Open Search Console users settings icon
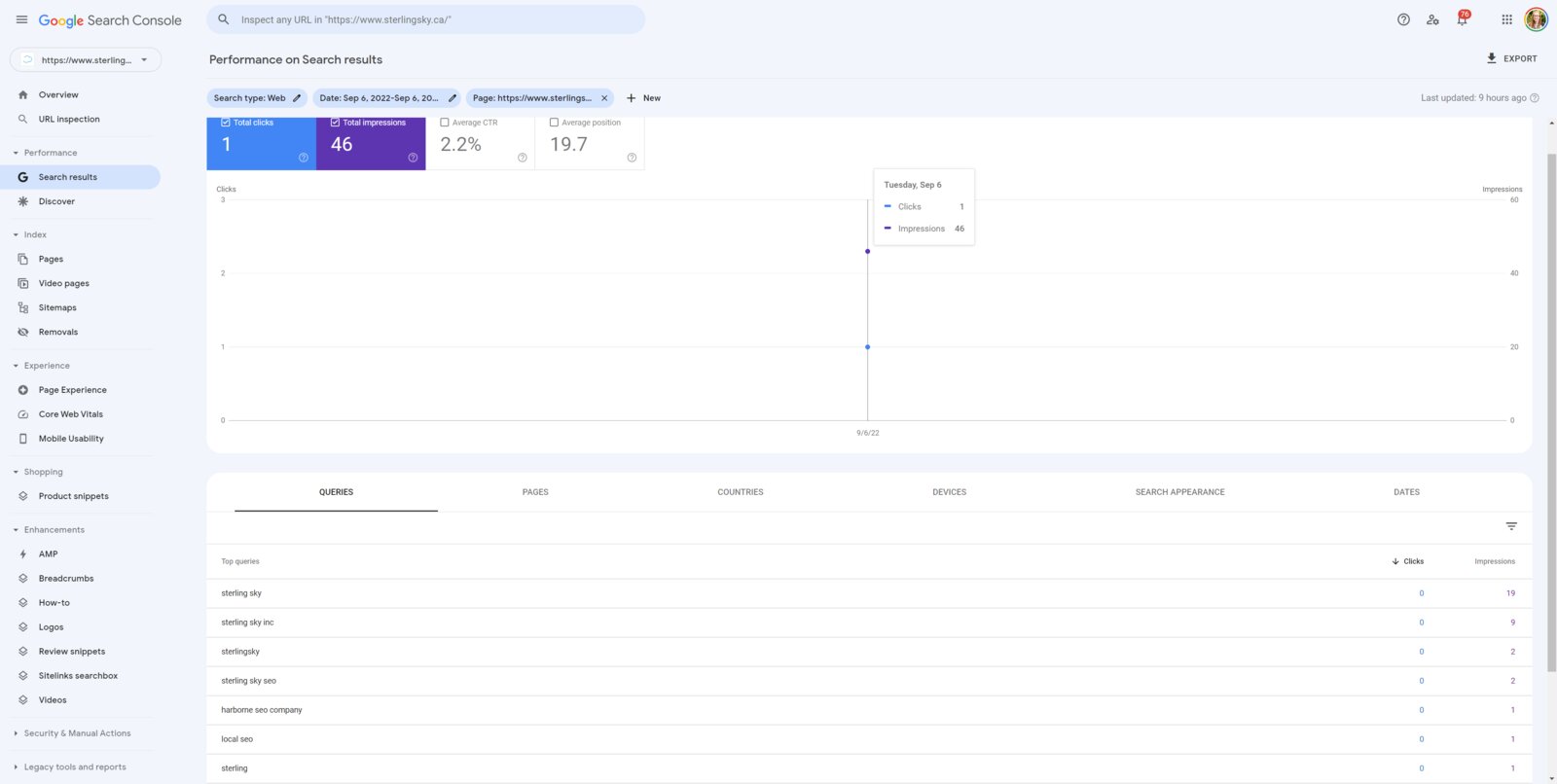The image size is (1557, 784). coord(1432,19)
